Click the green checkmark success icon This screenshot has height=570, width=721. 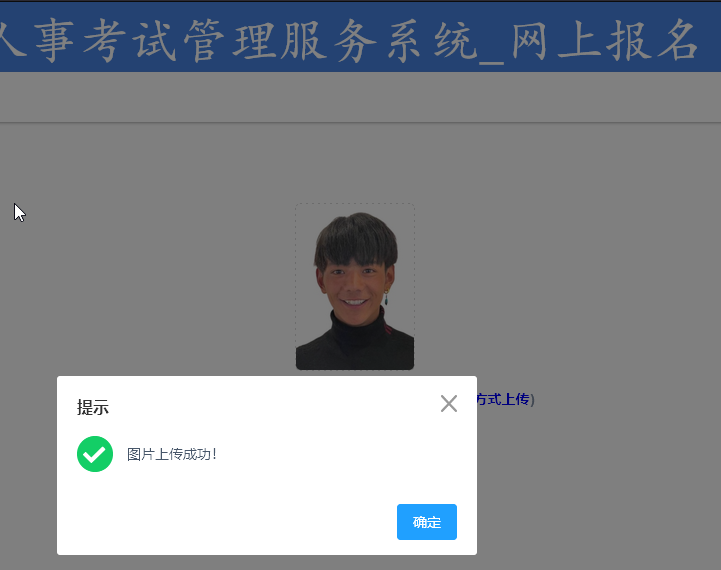(95, 454)
